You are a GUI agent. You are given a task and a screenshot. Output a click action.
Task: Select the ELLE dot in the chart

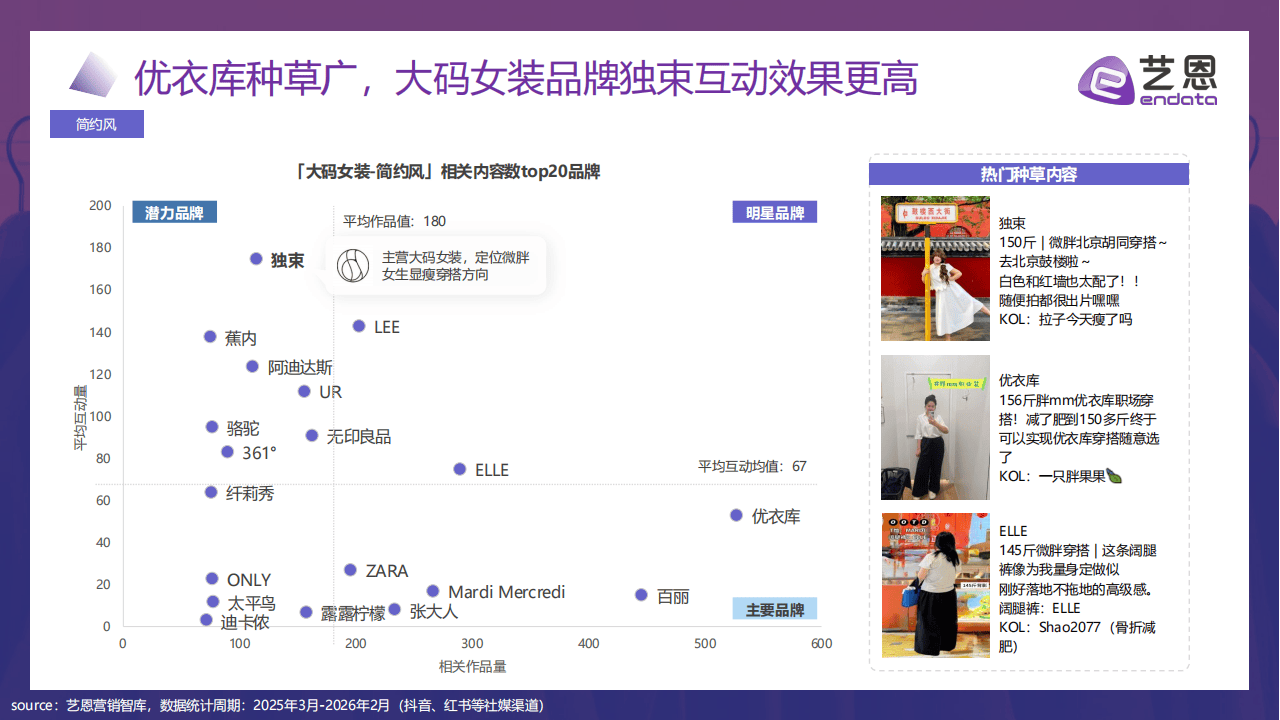pos(460,469)
